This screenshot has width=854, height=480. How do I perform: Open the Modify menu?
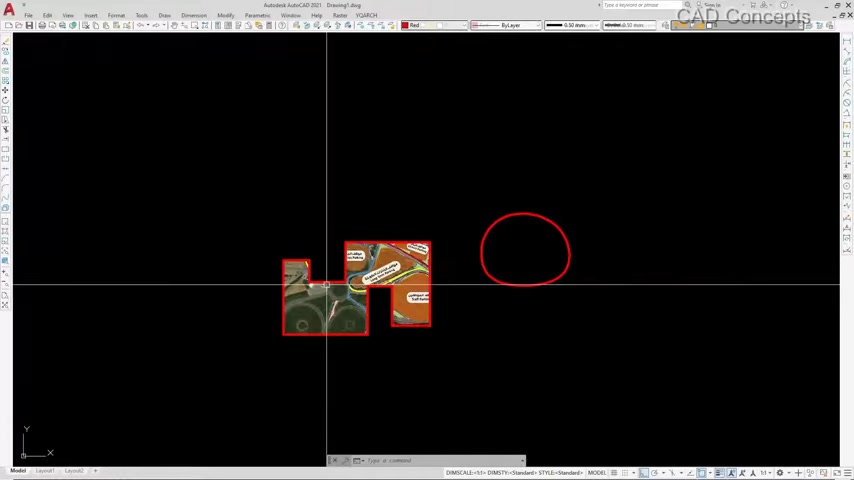[225, 15]
